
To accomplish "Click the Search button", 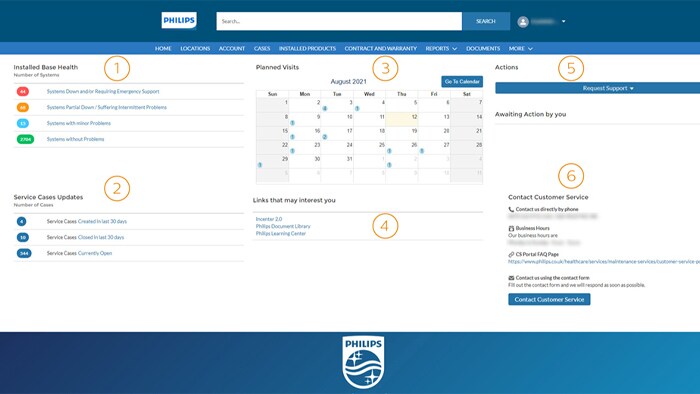I will point(486,21).
